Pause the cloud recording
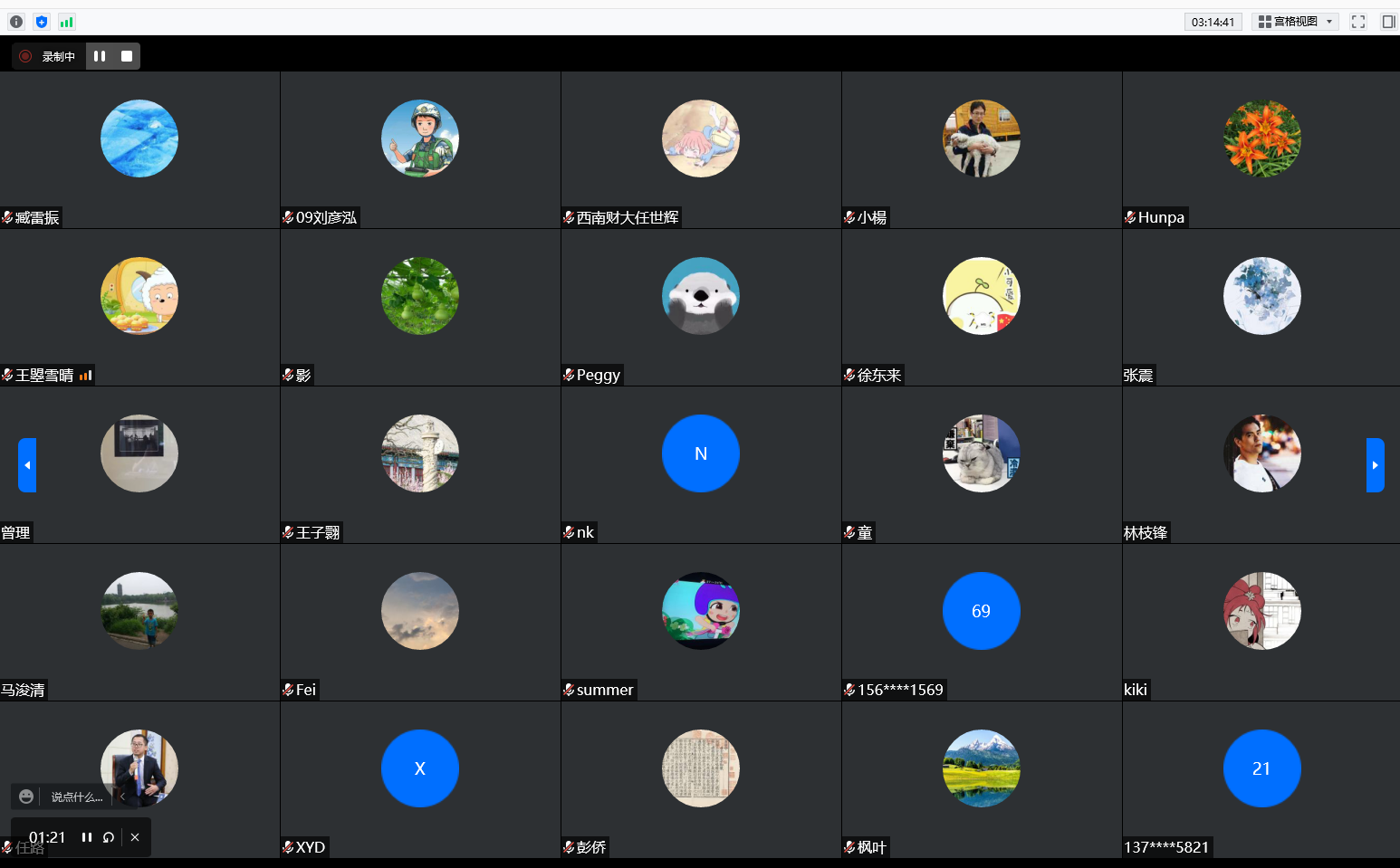The width and height of the screenshot is (1400, 868). [100, 56]
